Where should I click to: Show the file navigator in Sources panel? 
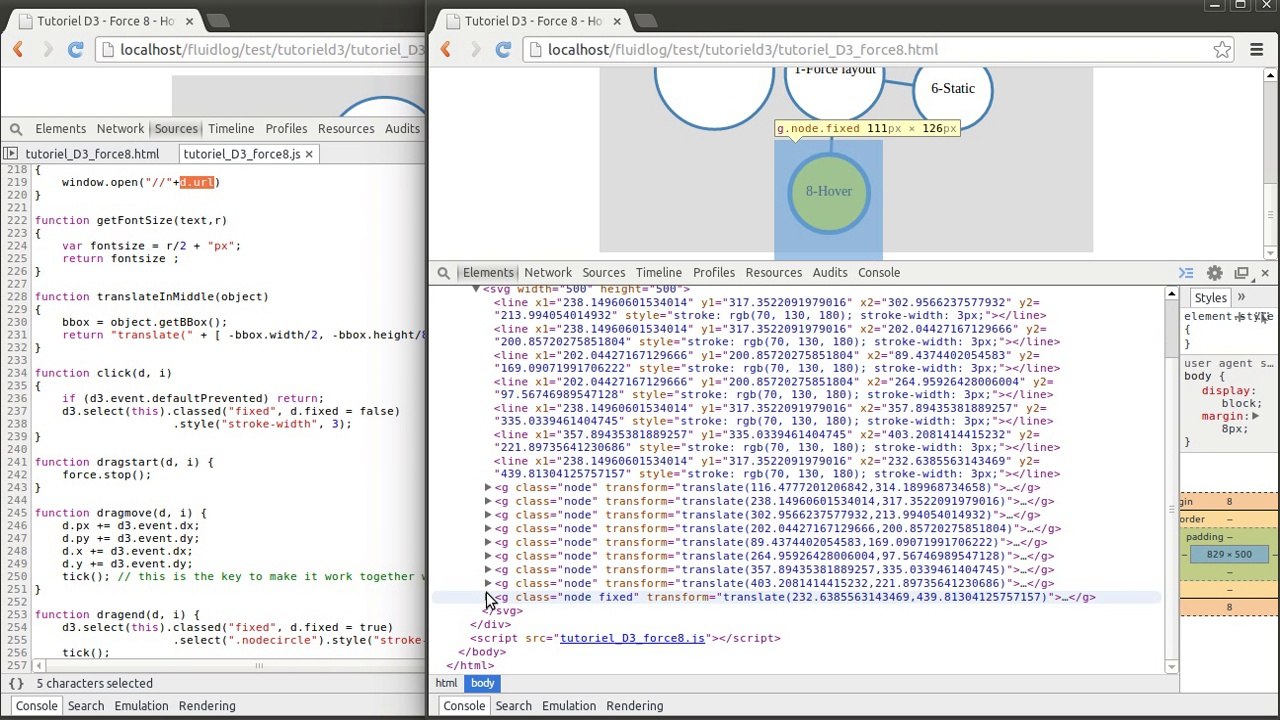click(10, 154)
